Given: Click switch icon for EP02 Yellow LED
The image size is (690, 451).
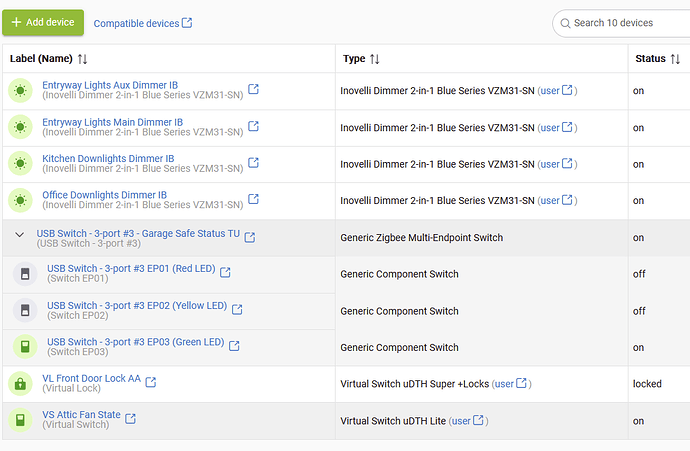Looking at the screenshot, I should [x=25, y=311].
